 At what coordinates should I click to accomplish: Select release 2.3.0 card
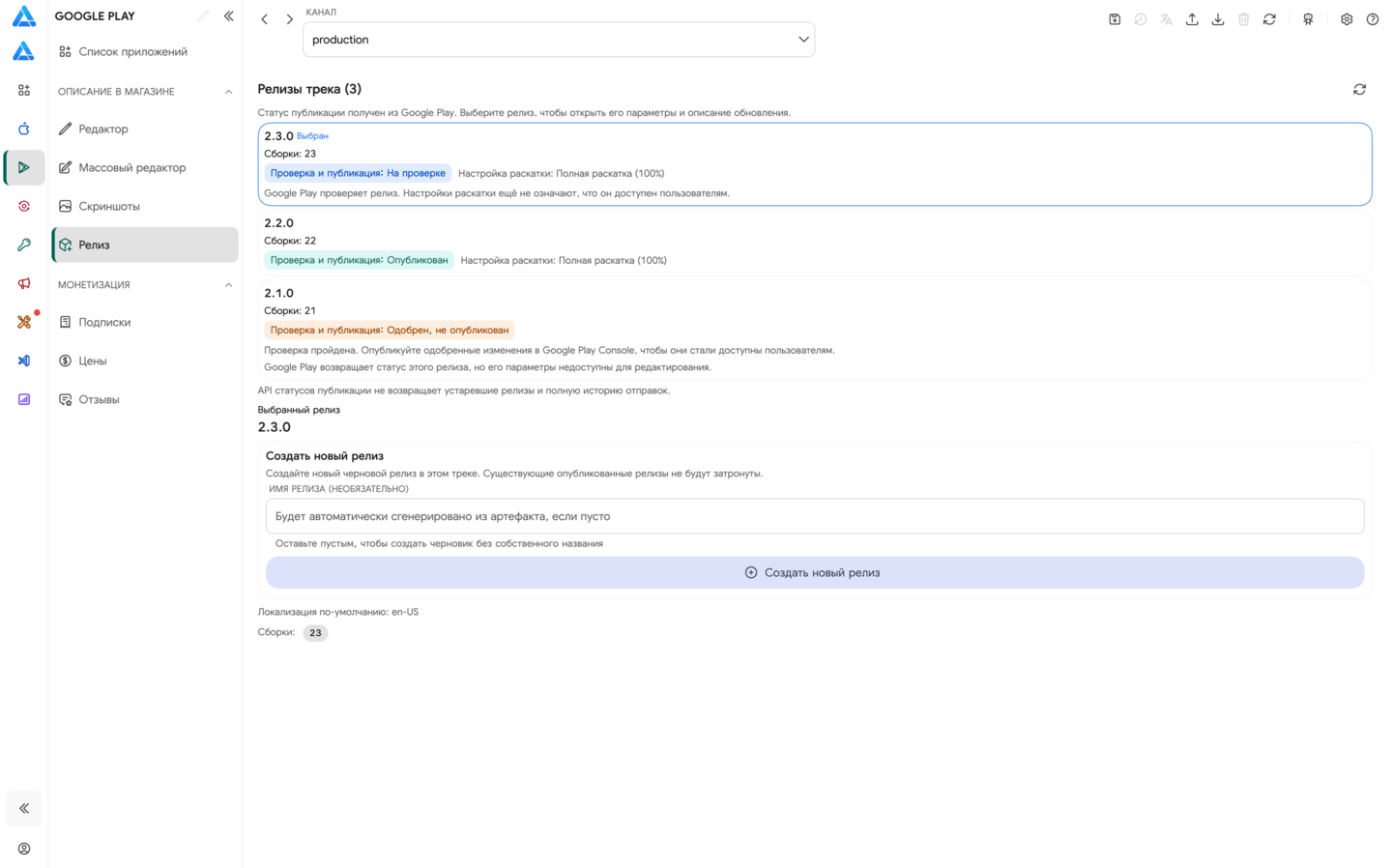point(815,164)
